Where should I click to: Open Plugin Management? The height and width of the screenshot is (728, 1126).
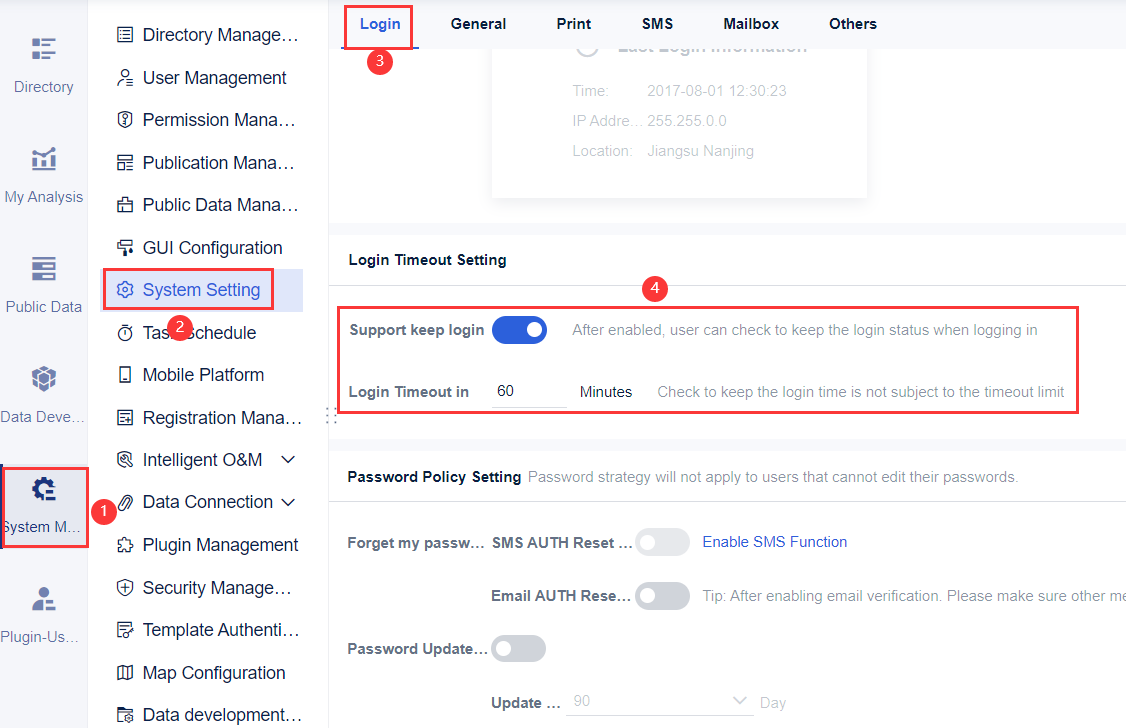click(x=213, y=544)
